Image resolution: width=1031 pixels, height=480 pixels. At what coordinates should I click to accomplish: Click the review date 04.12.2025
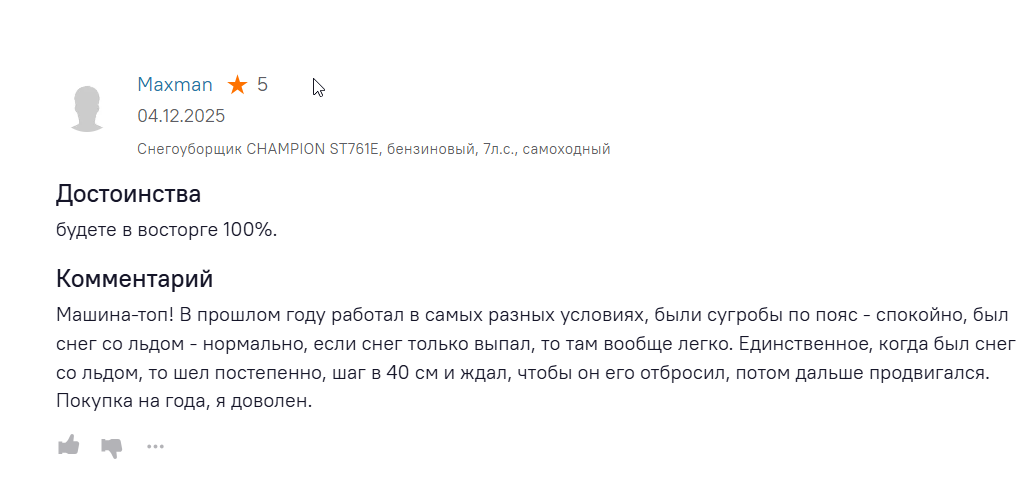click(181, 116)
